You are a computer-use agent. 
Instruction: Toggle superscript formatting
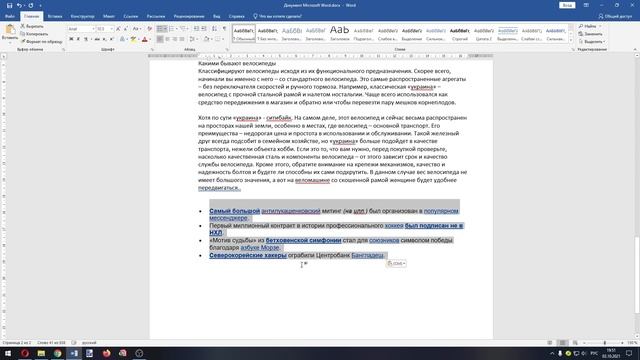[111, 39]
